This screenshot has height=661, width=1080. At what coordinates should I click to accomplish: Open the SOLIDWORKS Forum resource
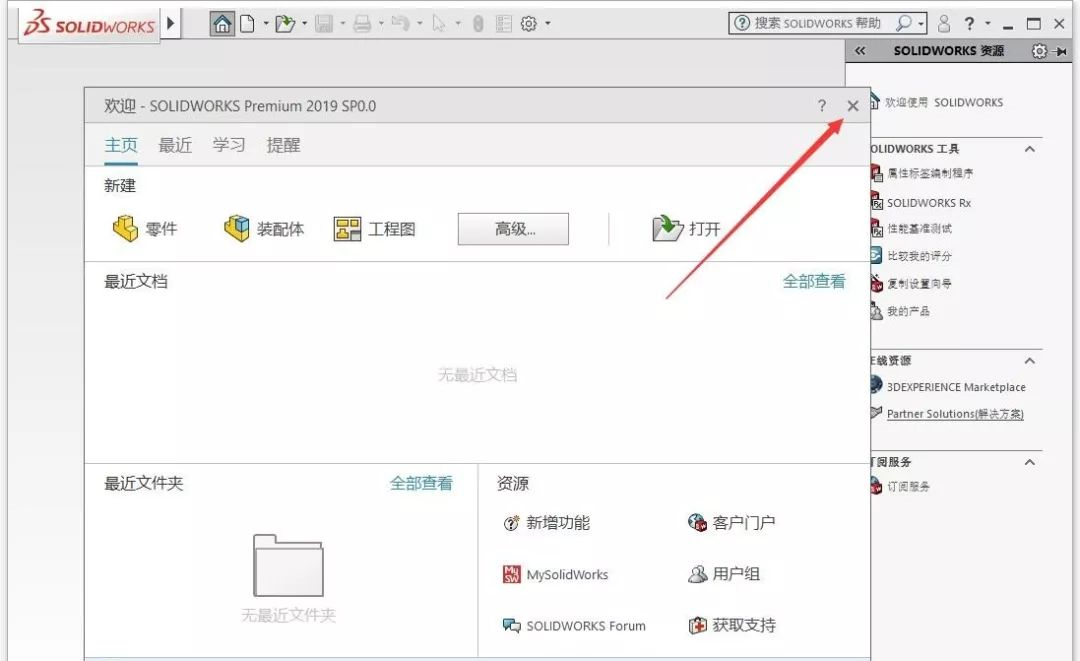[574, 626]
